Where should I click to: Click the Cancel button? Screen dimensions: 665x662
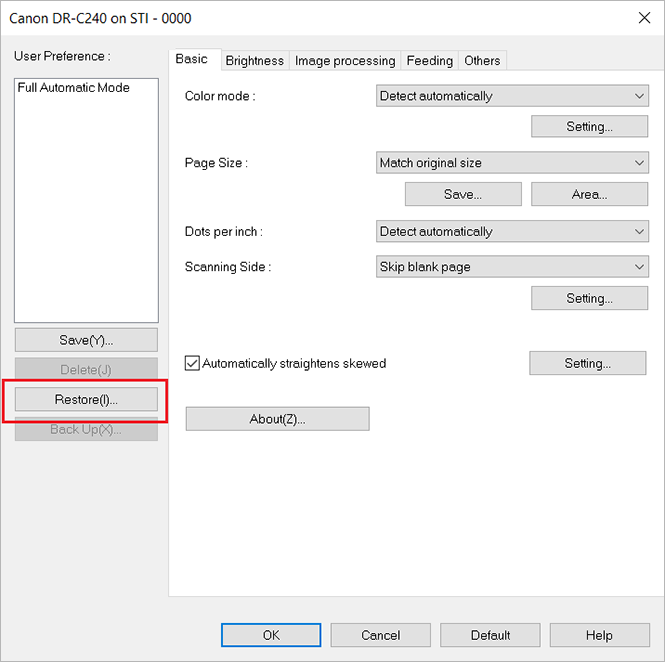(x=380, y=635)
